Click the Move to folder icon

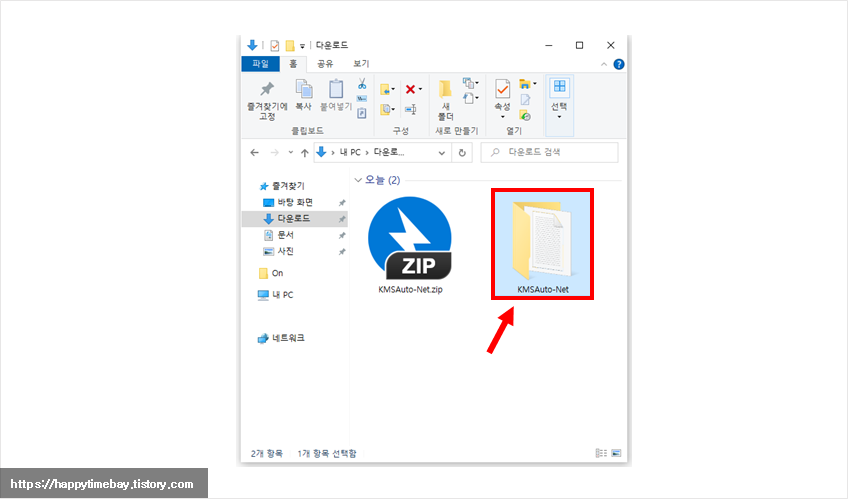coord(386,89)
